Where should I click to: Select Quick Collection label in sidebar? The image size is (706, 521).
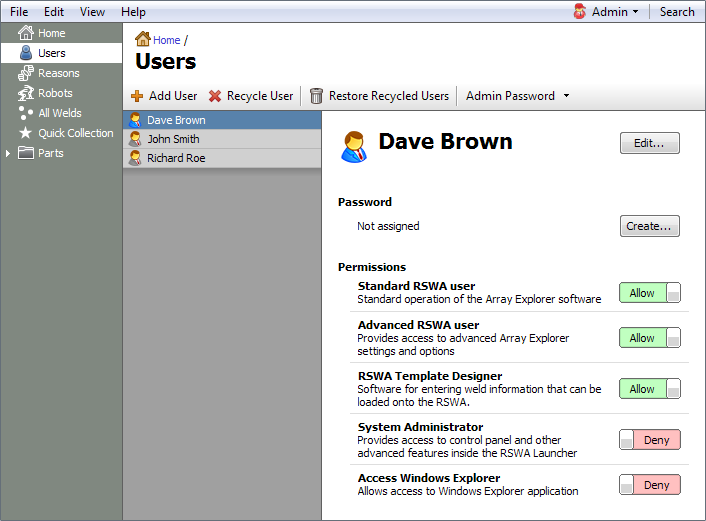coord(76,133)
